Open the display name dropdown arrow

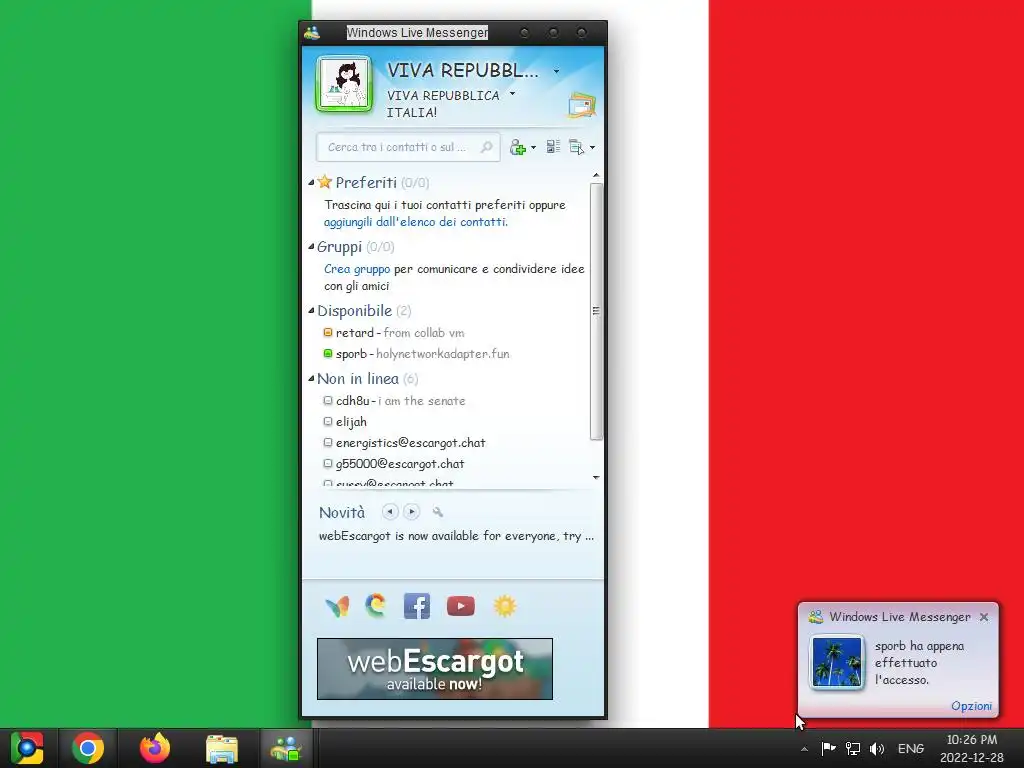tap(556, 71)
